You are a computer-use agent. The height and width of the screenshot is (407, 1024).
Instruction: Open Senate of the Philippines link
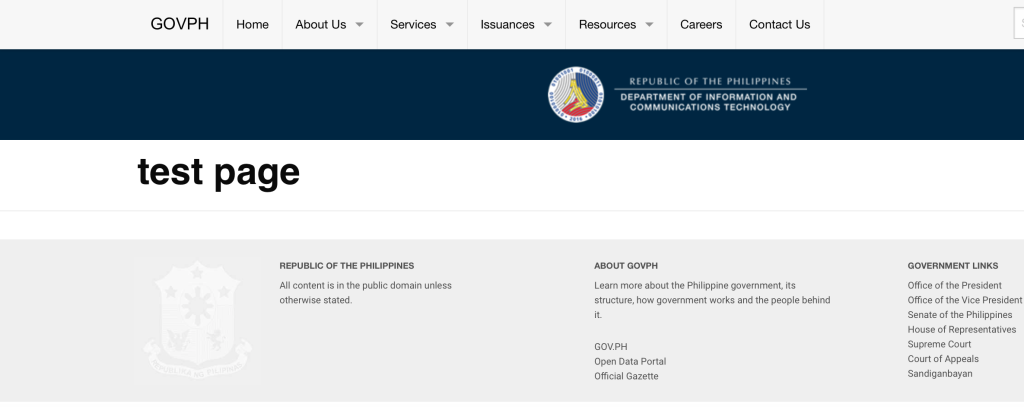pyautogui.click(x=960, y=314)
